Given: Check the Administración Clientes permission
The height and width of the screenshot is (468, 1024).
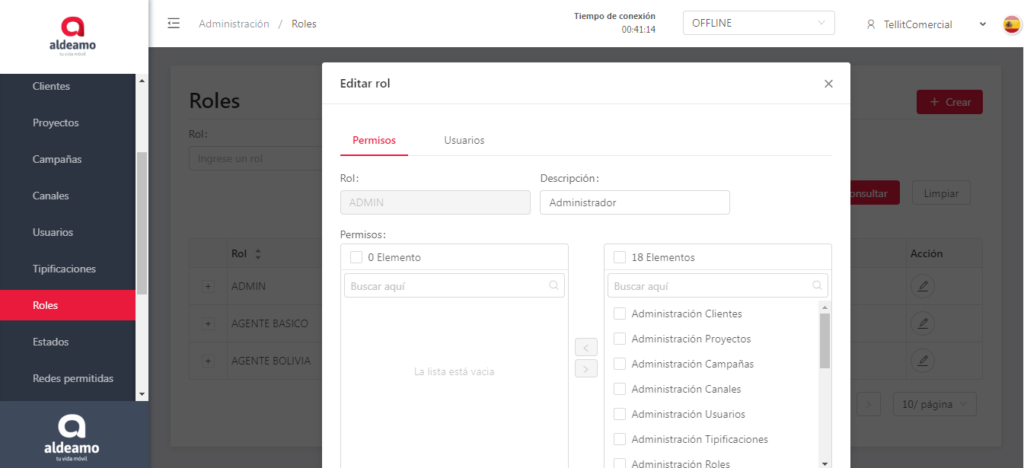Looking at the screenshot, I should (619, 314).
